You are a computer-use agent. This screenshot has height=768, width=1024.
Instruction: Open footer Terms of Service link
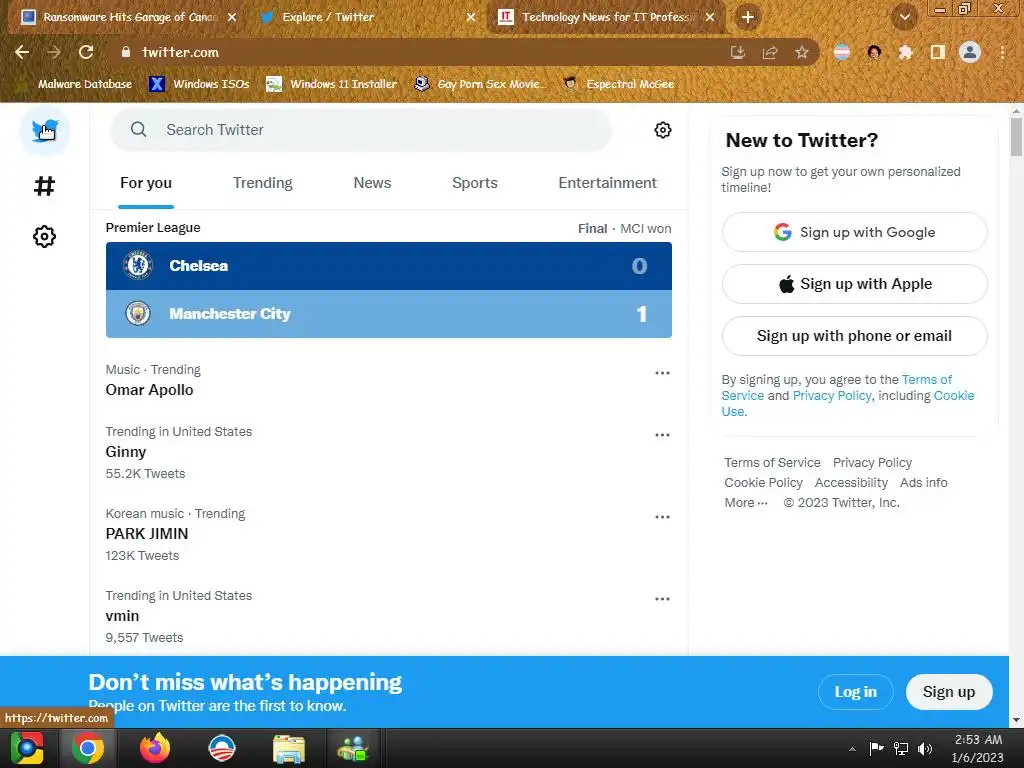click(772, 462)
